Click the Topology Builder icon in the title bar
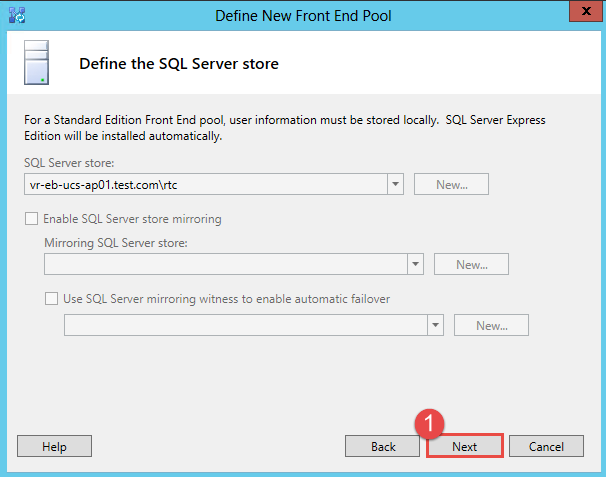This screenshot has width=606, height=477. 16,15
